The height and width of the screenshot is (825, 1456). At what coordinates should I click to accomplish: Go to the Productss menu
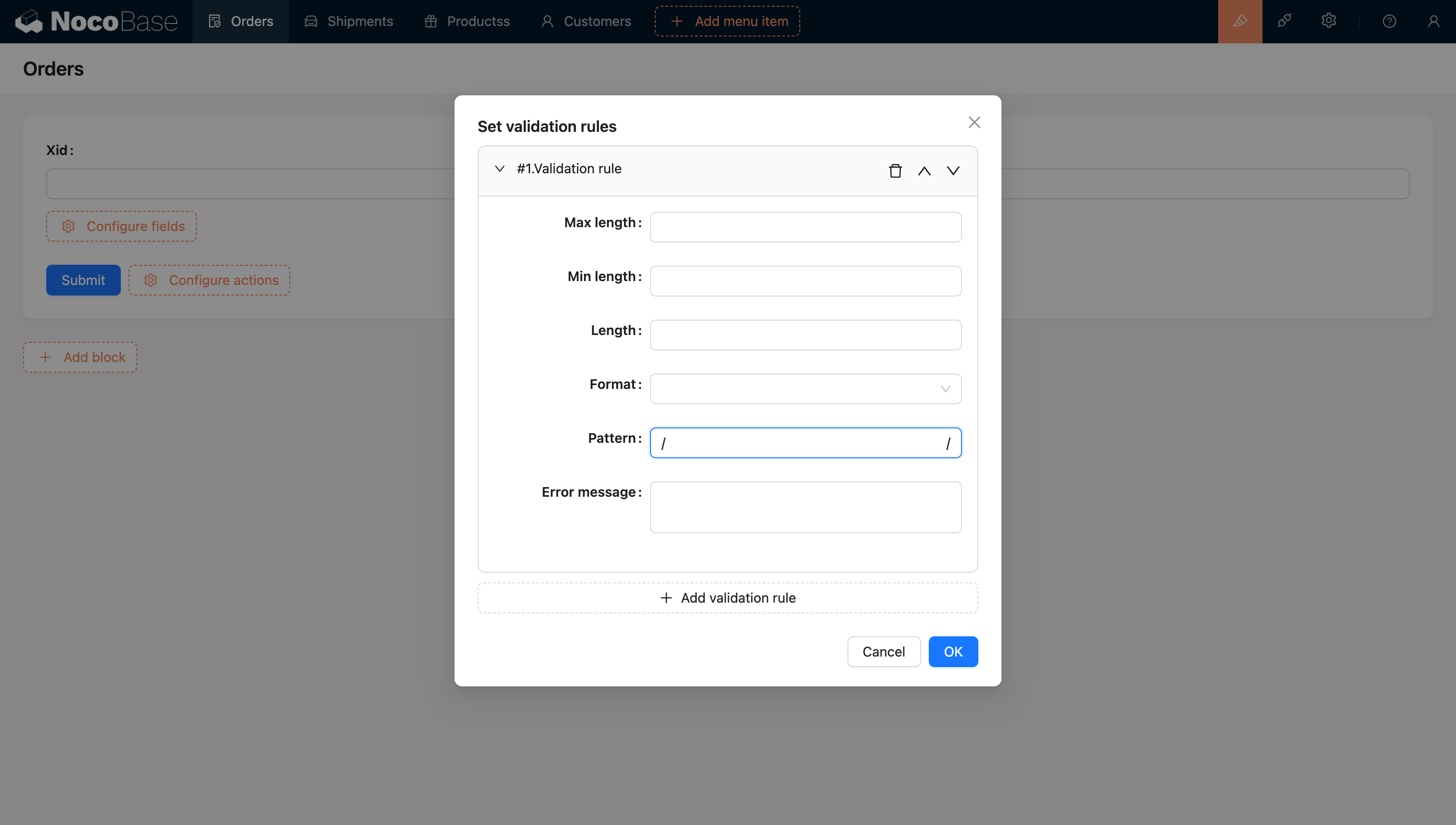(x=467, y=22)
